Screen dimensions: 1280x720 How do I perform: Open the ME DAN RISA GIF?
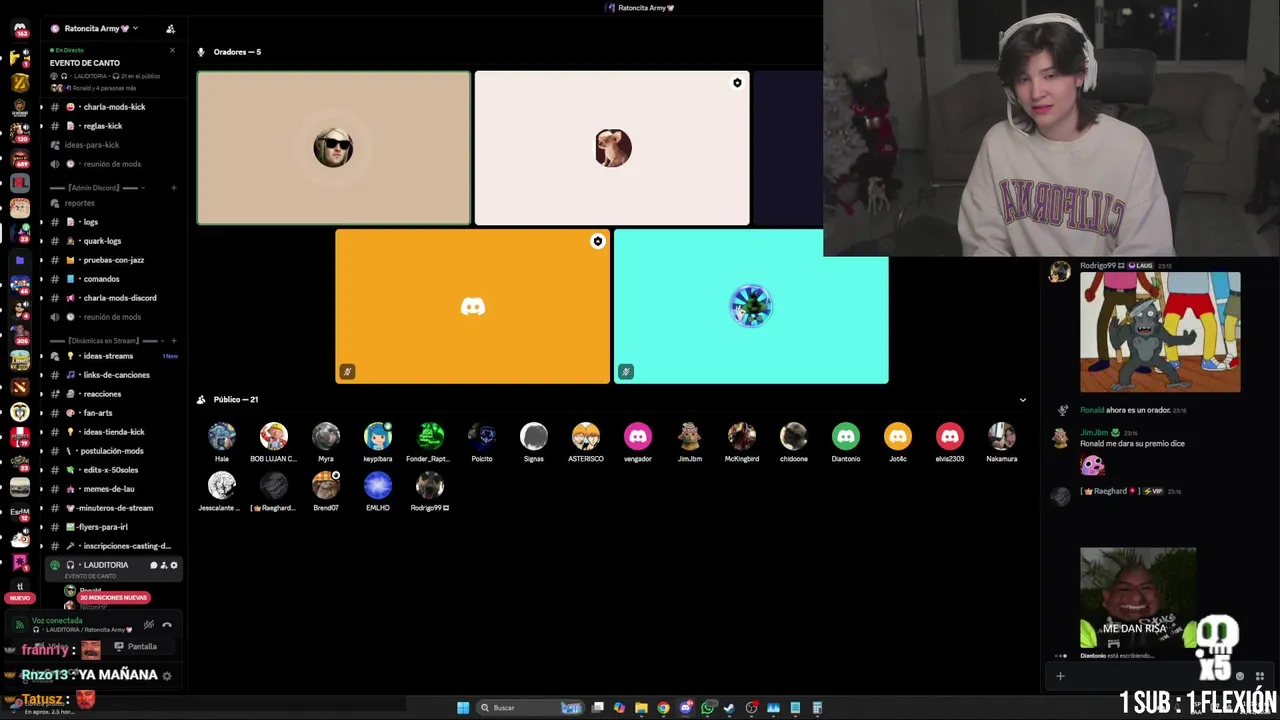(x=1138, y=598)
